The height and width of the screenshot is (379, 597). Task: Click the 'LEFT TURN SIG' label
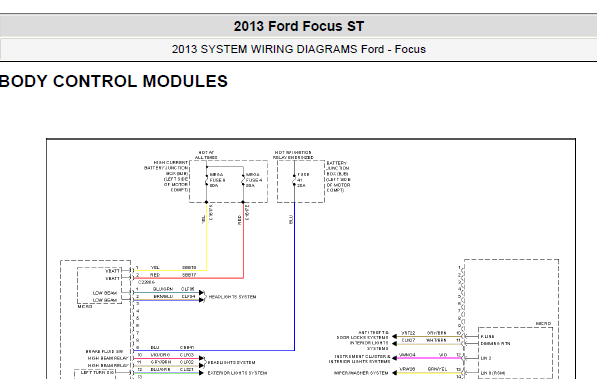[x=97, y=373]
